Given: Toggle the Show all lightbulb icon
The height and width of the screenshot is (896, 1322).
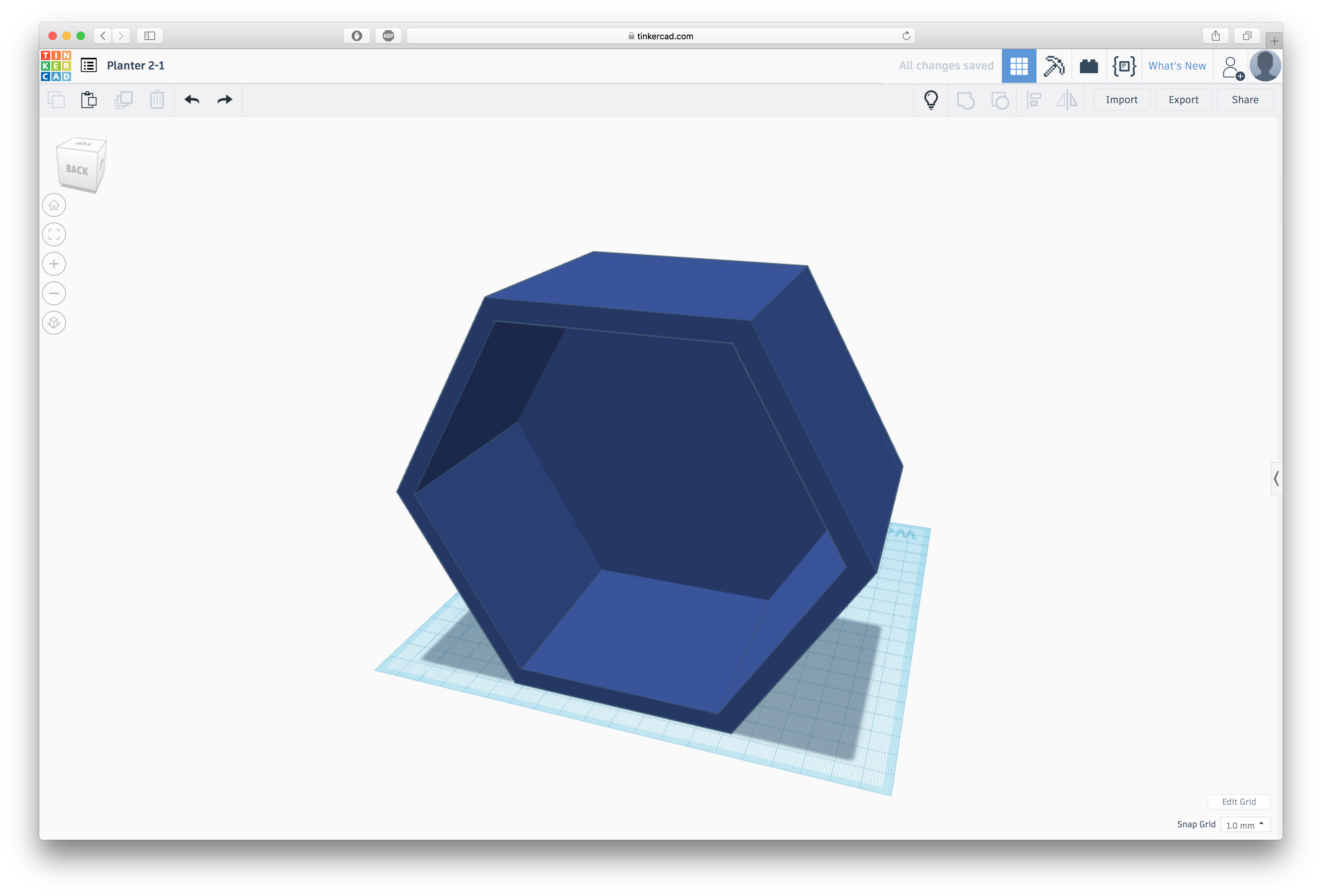Looking at the screenshot, I should 931,100.
